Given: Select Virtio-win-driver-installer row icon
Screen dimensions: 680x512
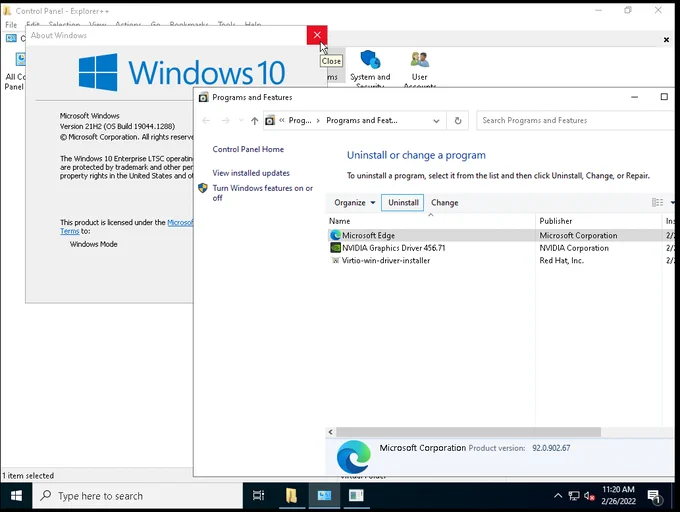Looking at the screenshot, I should (335, 261).
